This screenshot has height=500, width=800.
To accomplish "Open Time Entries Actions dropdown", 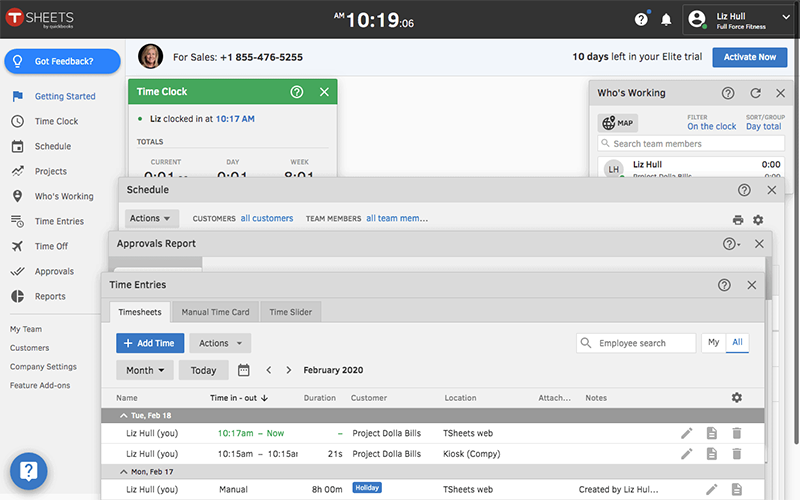I will pos(220,343).
